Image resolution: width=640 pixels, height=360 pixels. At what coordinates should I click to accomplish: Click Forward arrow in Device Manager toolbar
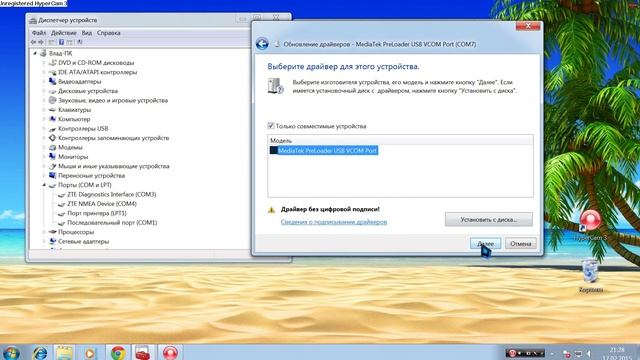[x=40, y=42]
